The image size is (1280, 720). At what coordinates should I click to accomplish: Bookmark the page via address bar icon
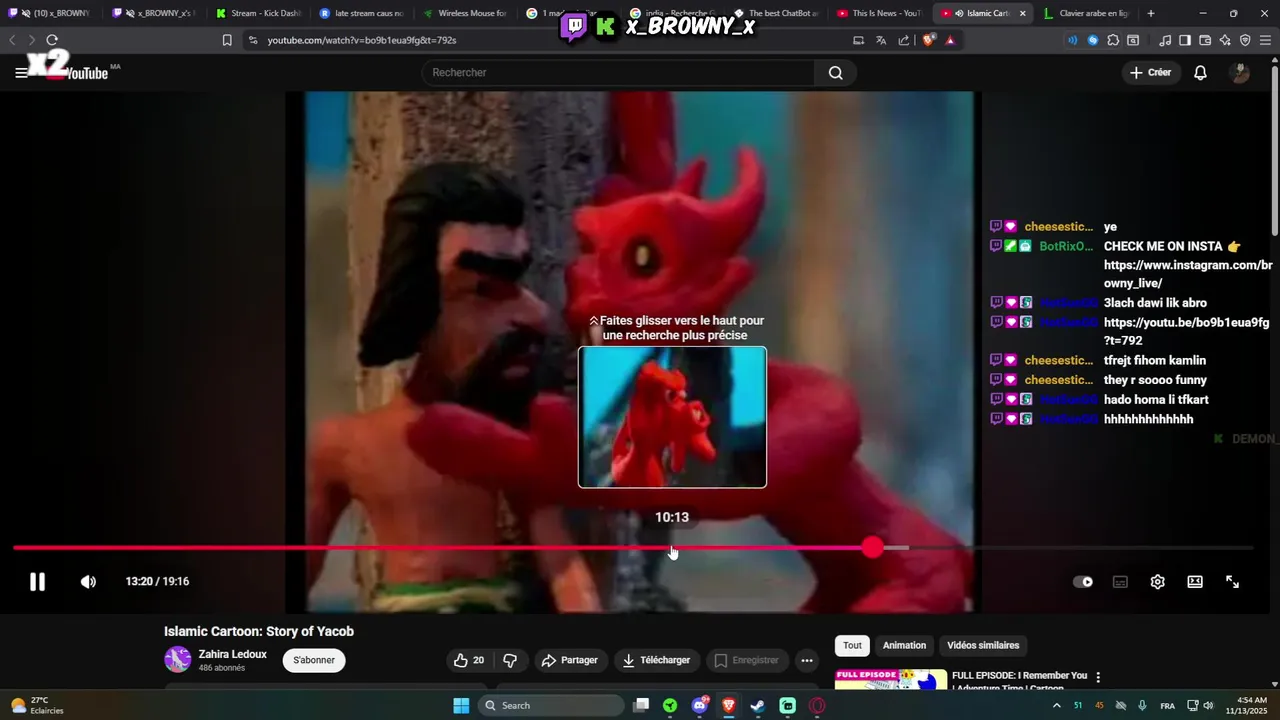point(227,40)
